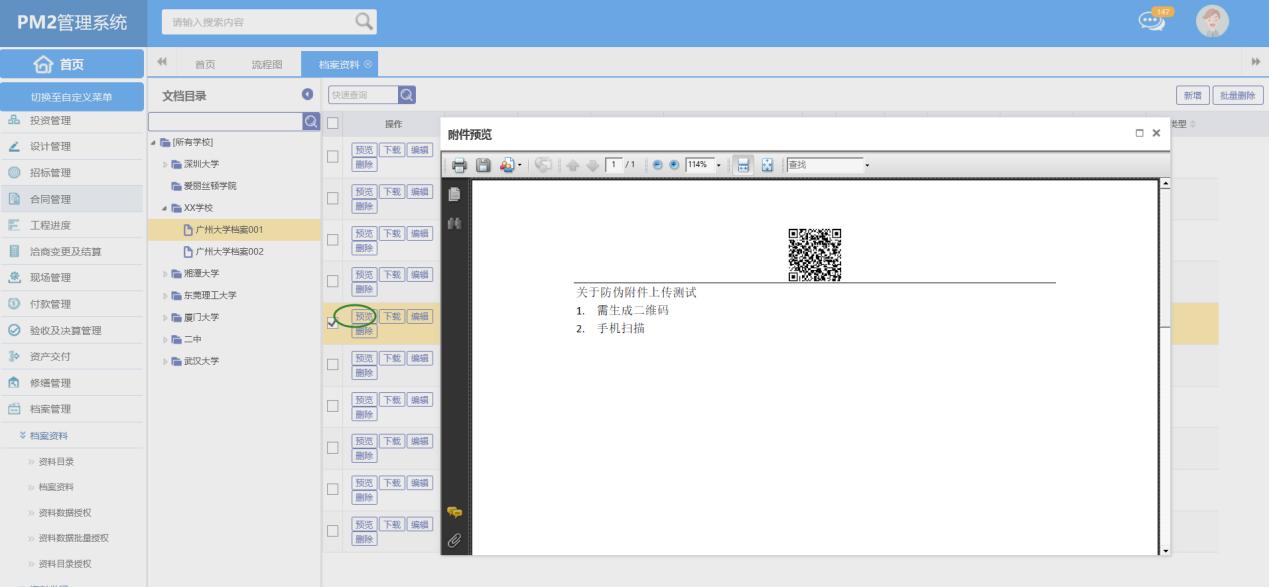Collapse the XX学校 tree node
Screen dimensions: 1269x587
[164, 208]
